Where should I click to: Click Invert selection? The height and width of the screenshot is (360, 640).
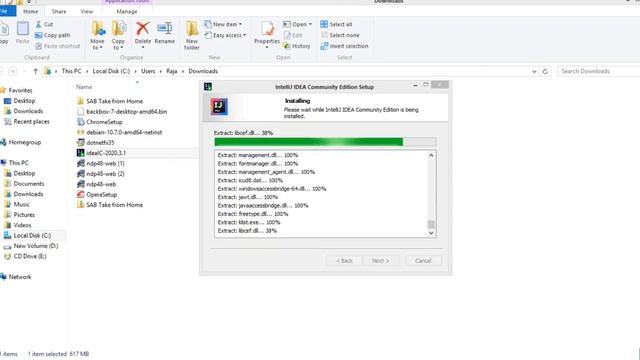coord(344,46)
